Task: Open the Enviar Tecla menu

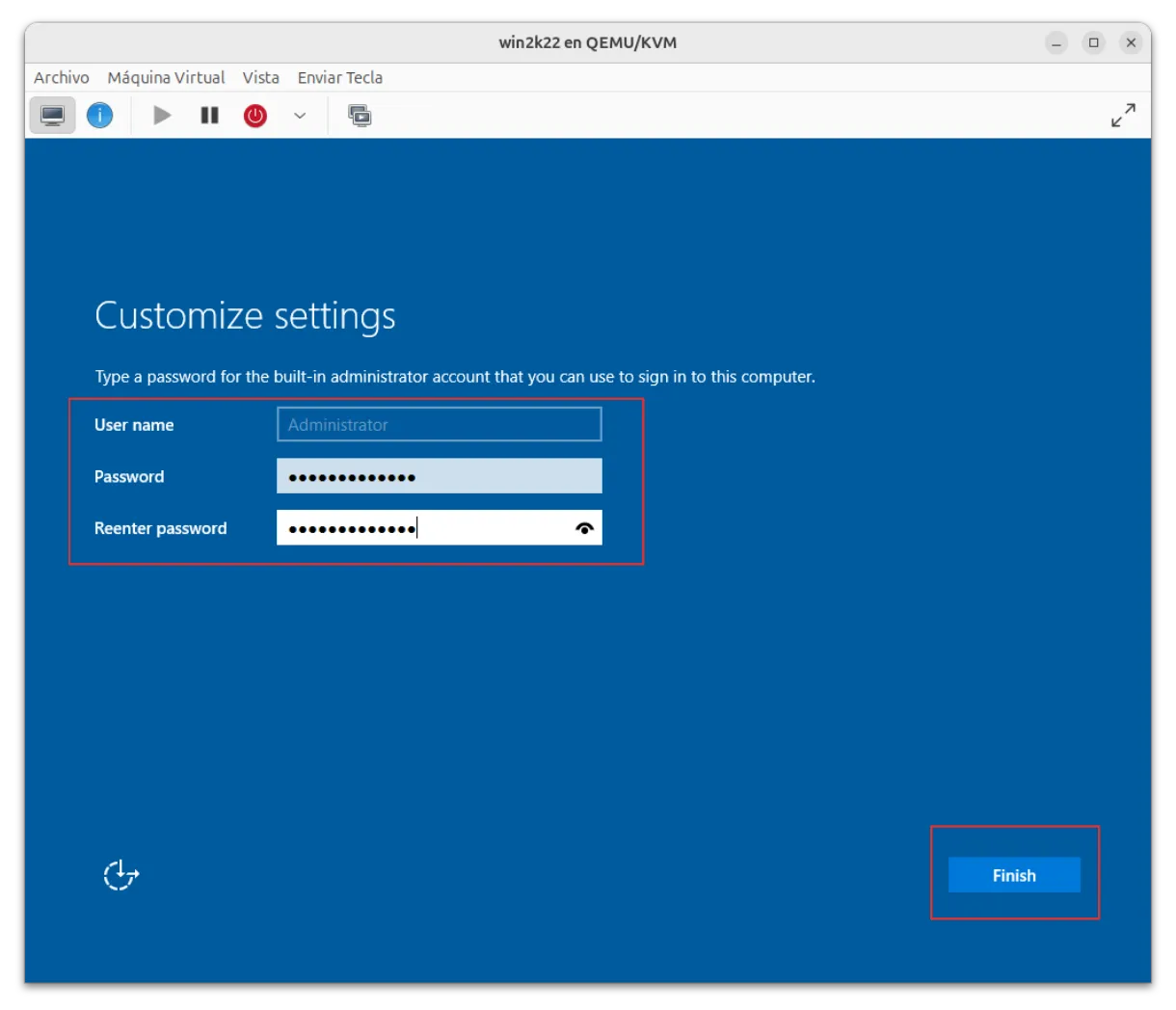Action: pos(339,78)
